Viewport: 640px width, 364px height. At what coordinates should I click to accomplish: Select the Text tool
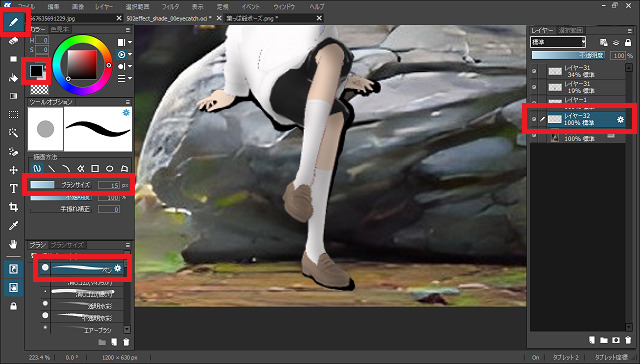pyautogui.click(x=13, y=189)
